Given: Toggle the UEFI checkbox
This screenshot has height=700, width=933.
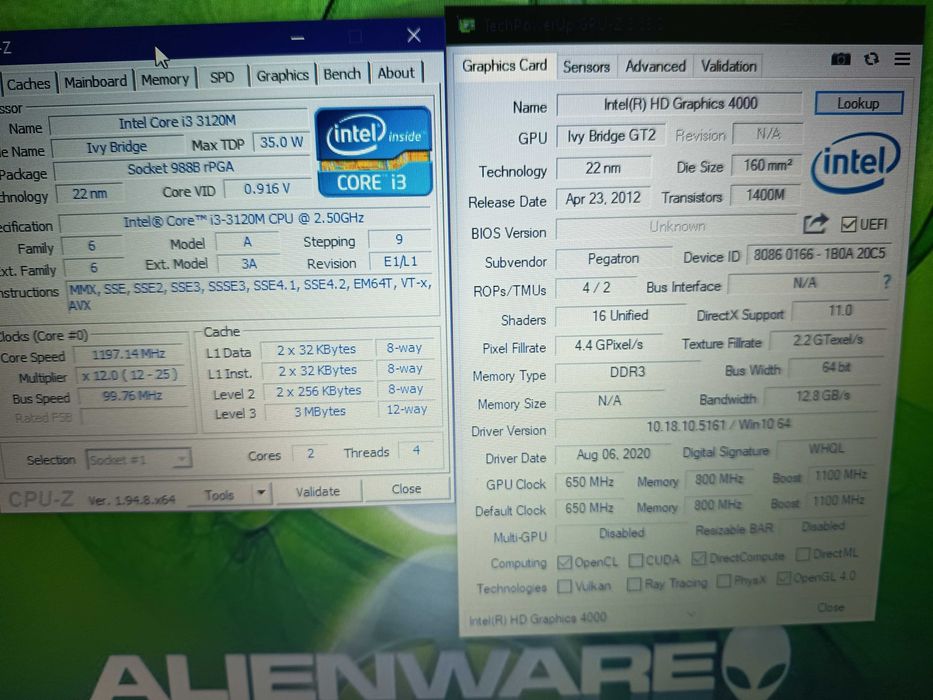Looking at the screenshot, I should click(848, 224).
